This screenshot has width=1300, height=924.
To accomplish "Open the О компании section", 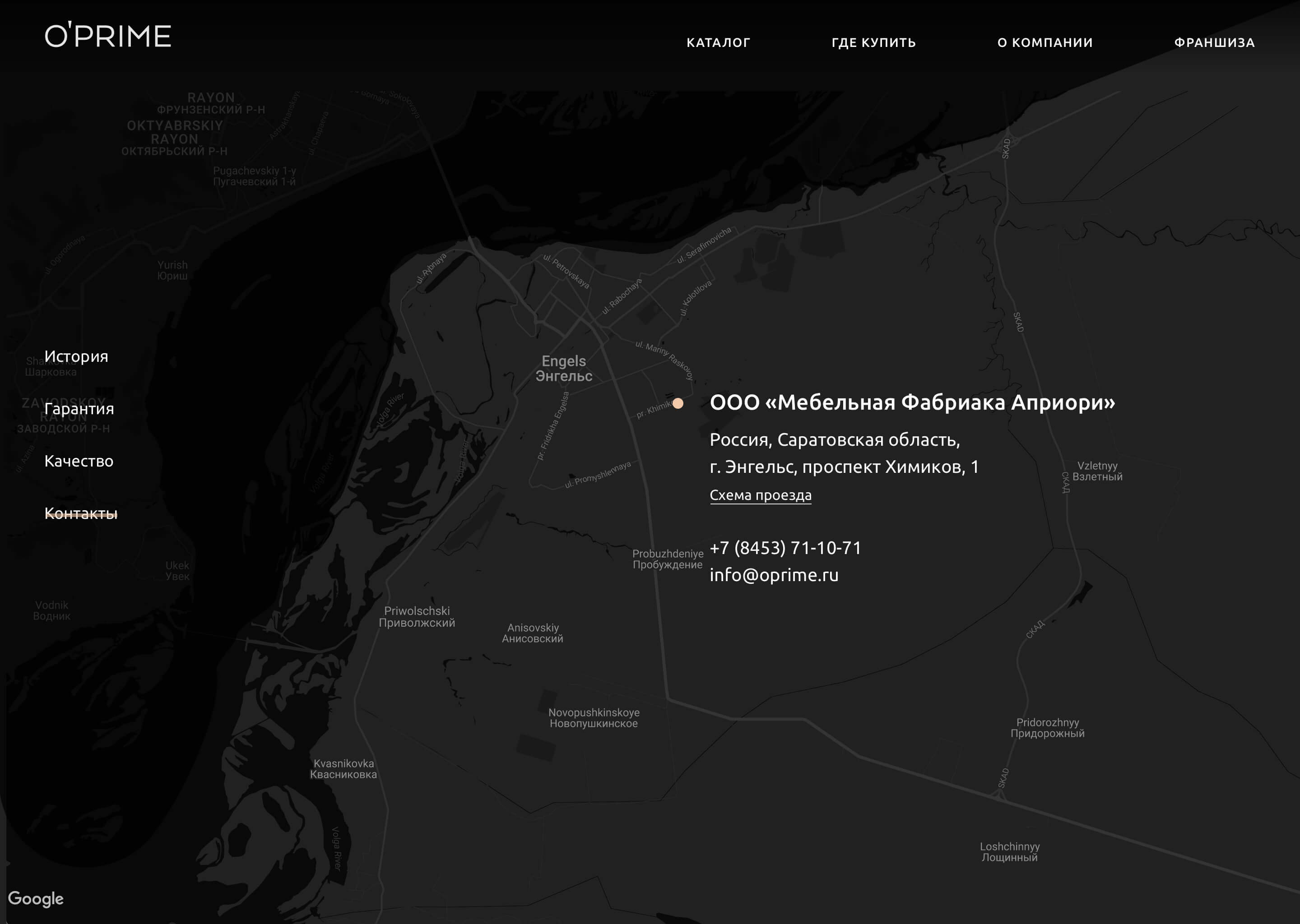I will coord(1045,43).
